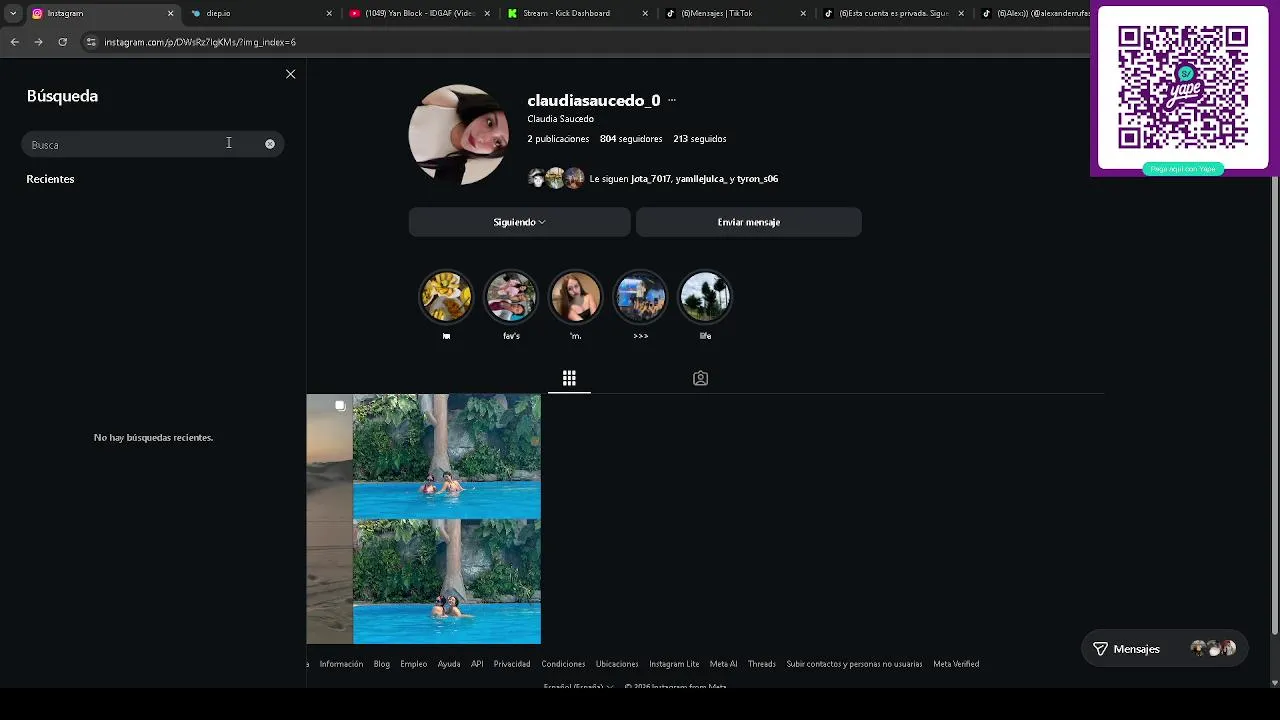Close the Yan Block YouTube tab
Screen dimensions: 1280x720
pos(487,13)
